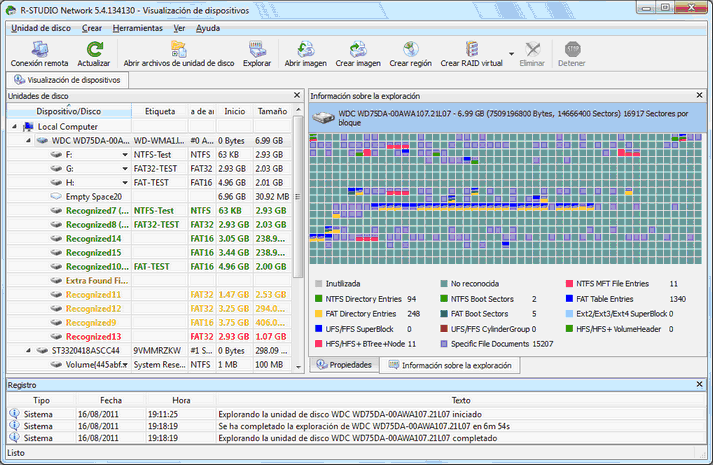Collapse the ST3320418ASCC44 disk node
The height and width of the screenshot is (465, 713).
28,351
